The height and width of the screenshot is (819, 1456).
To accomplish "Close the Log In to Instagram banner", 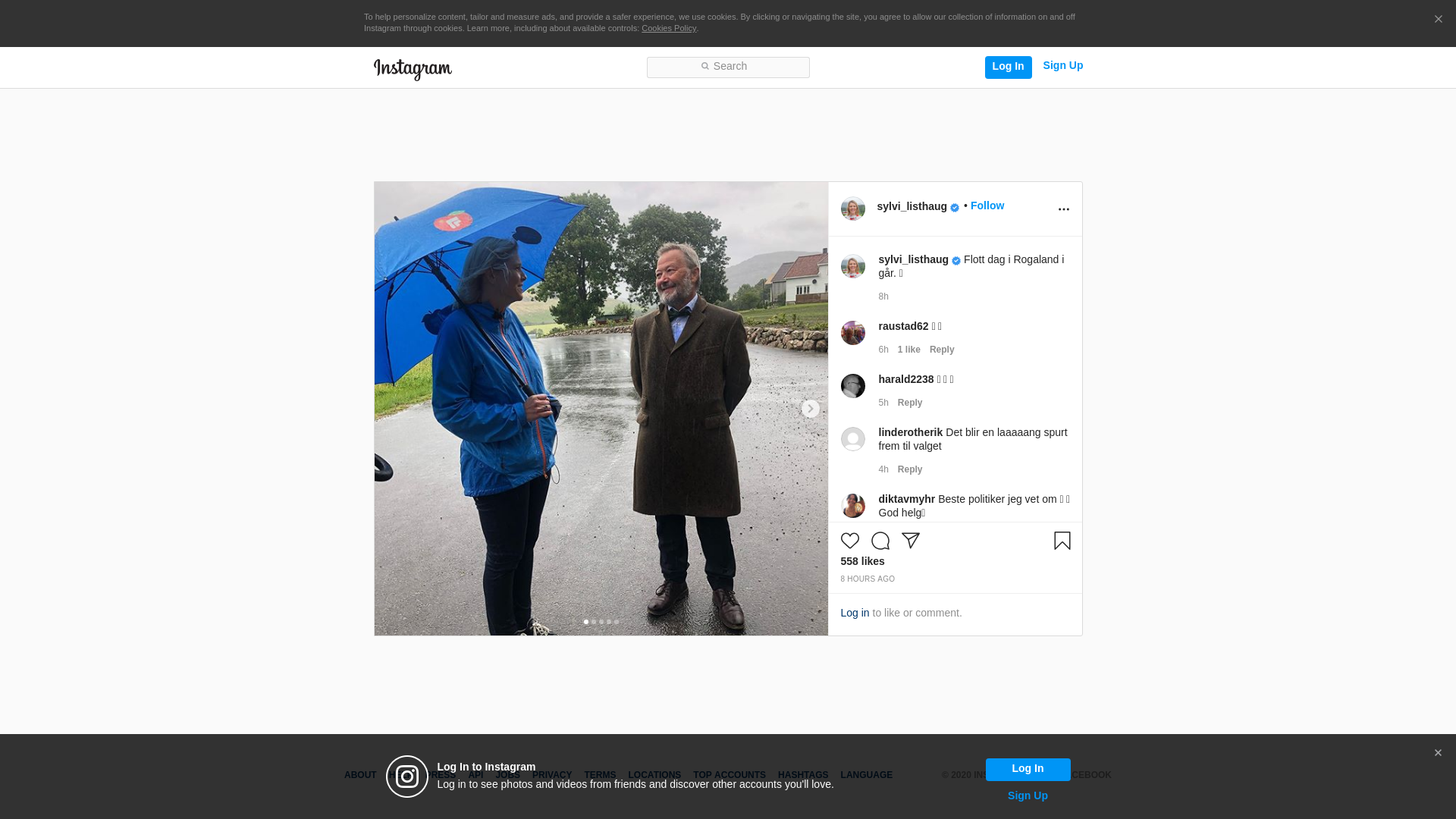I will (x=1438, y=753).
